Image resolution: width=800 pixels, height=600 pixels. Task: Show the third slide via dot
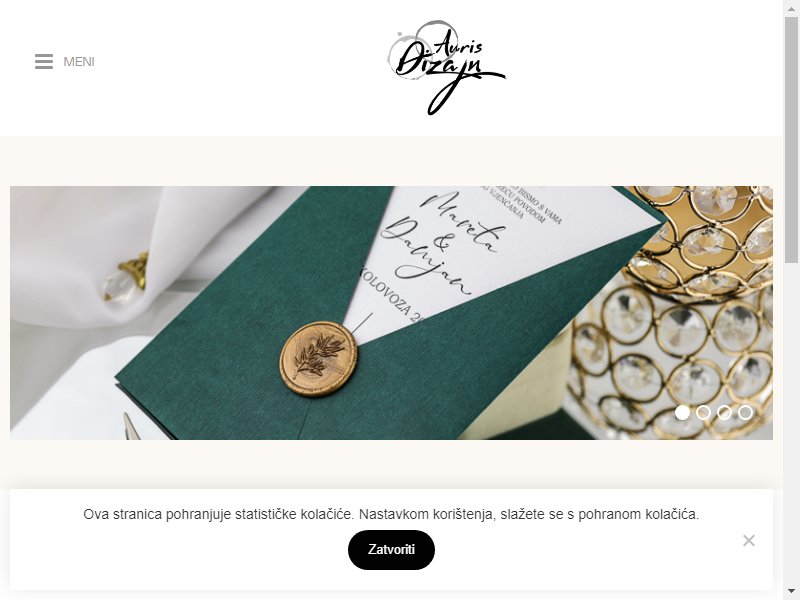(x=724, y=412)
